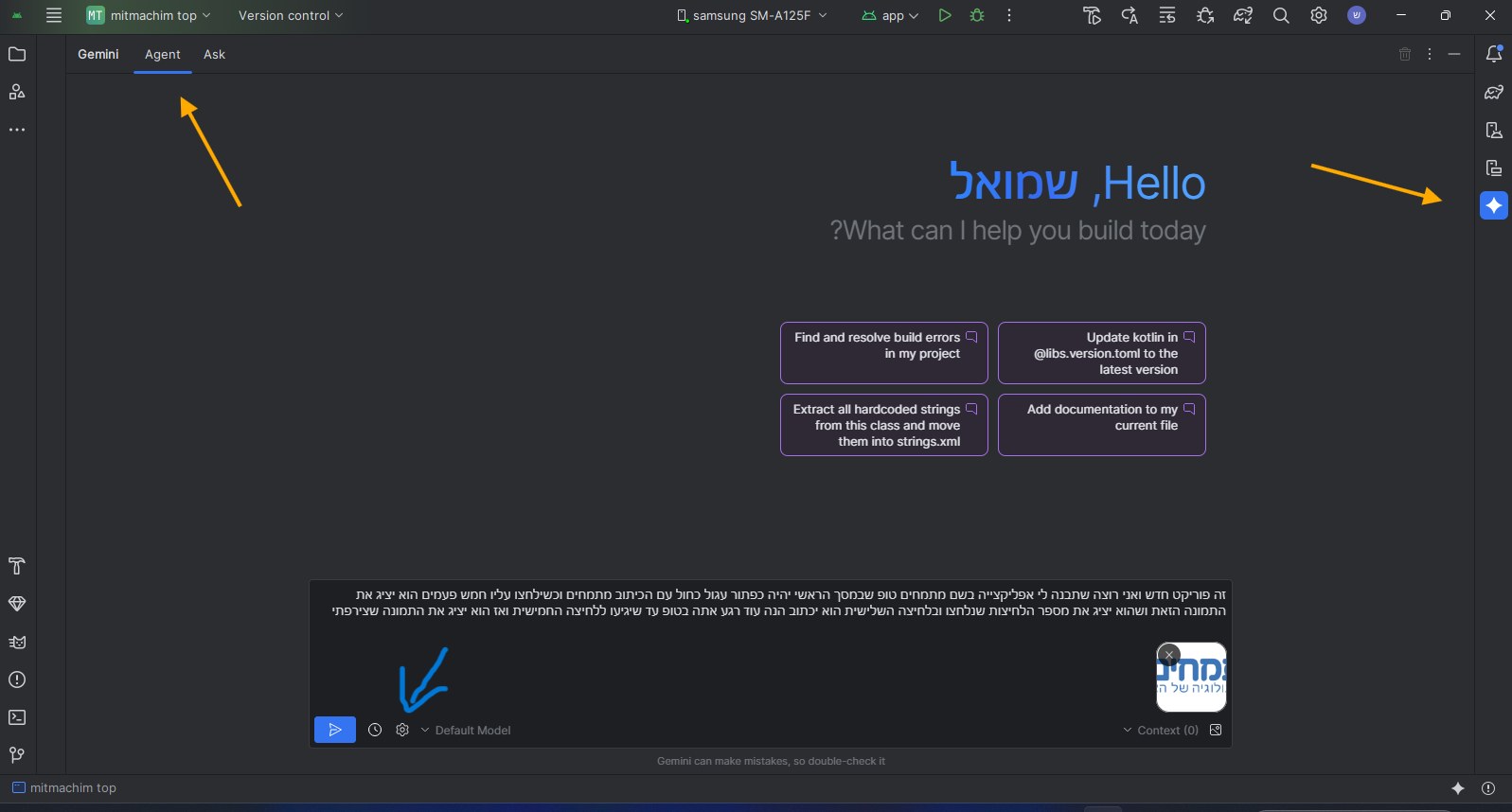The height and width of the screenshot is (812, 1512).
Task: Open the Project folder tool window
Action: pyautogui.click(x=17, y=54)
